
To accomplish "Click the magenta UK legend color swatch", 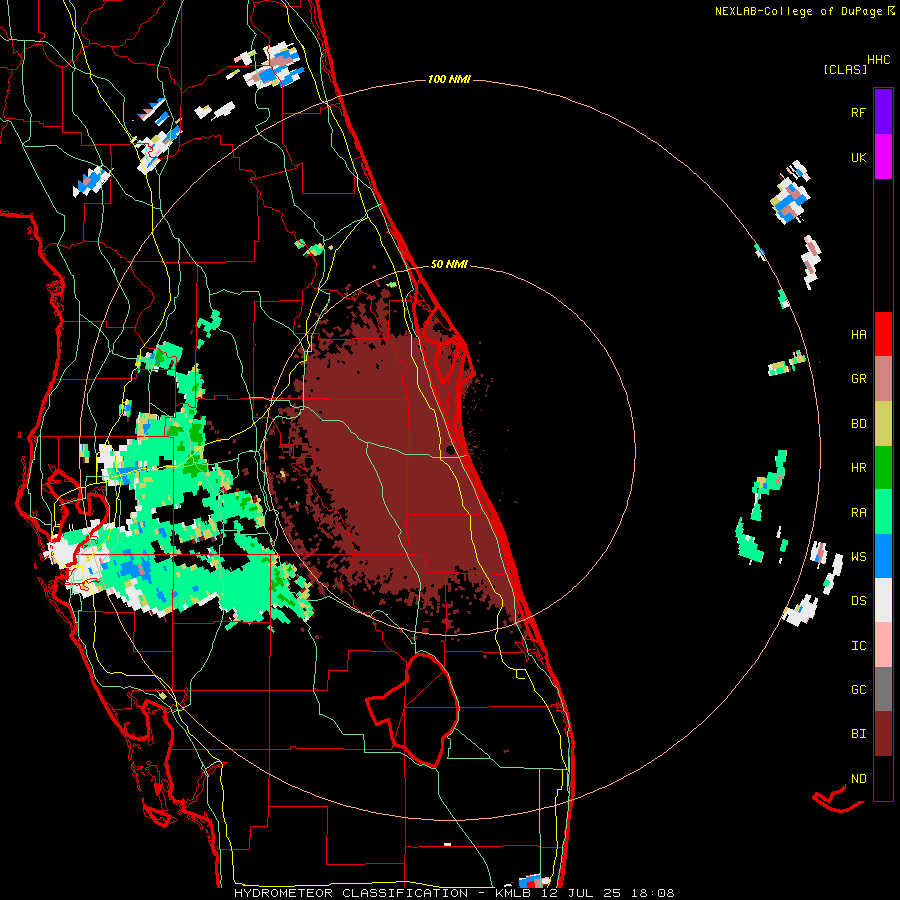I will tap(883, 157).
